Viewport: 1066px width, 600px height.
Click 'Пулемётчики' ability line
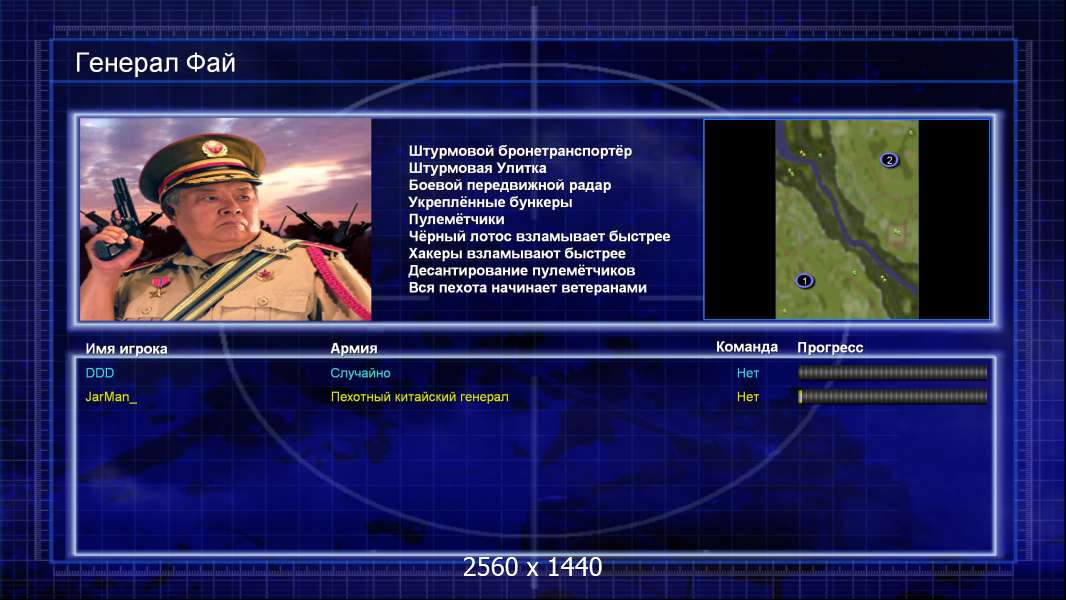(456, 219)
